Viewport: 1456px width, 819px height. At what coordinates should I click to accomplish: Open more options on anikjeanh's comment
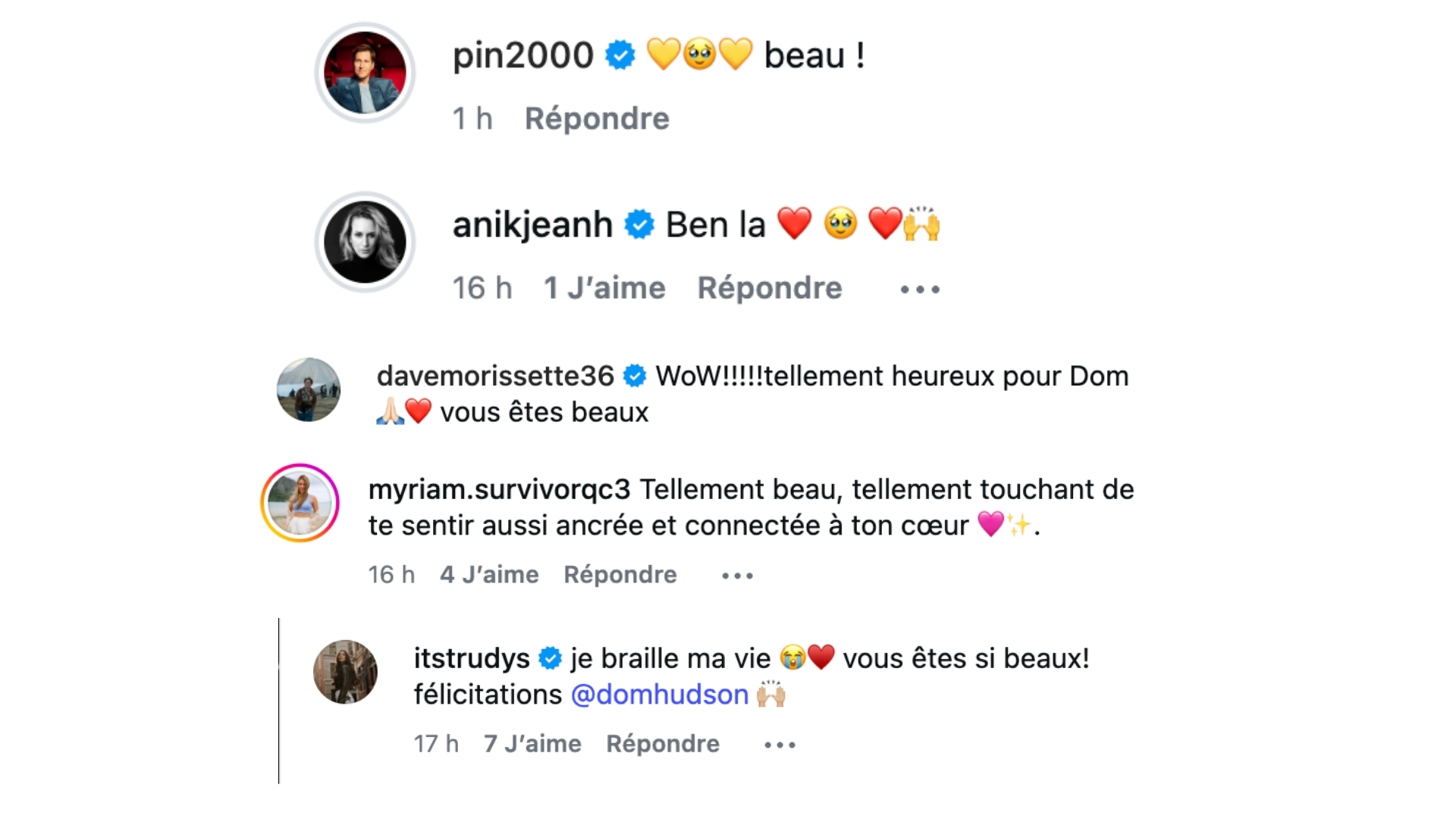pos(920,290)
